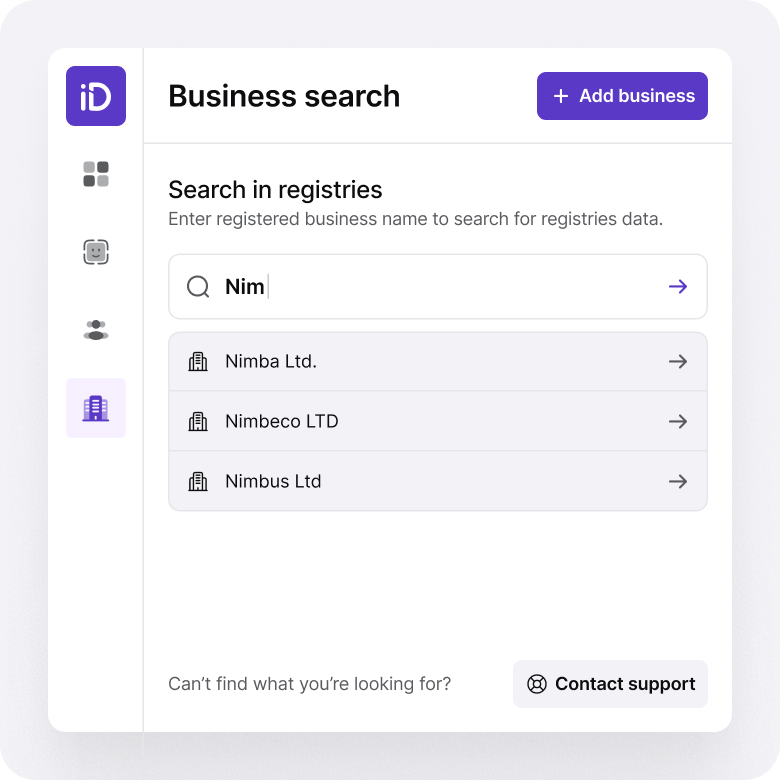This screenshot has height=780, width=780.
Task: Click building icon beside Nimbus Ltd
Action: click(x=198, y=482)
